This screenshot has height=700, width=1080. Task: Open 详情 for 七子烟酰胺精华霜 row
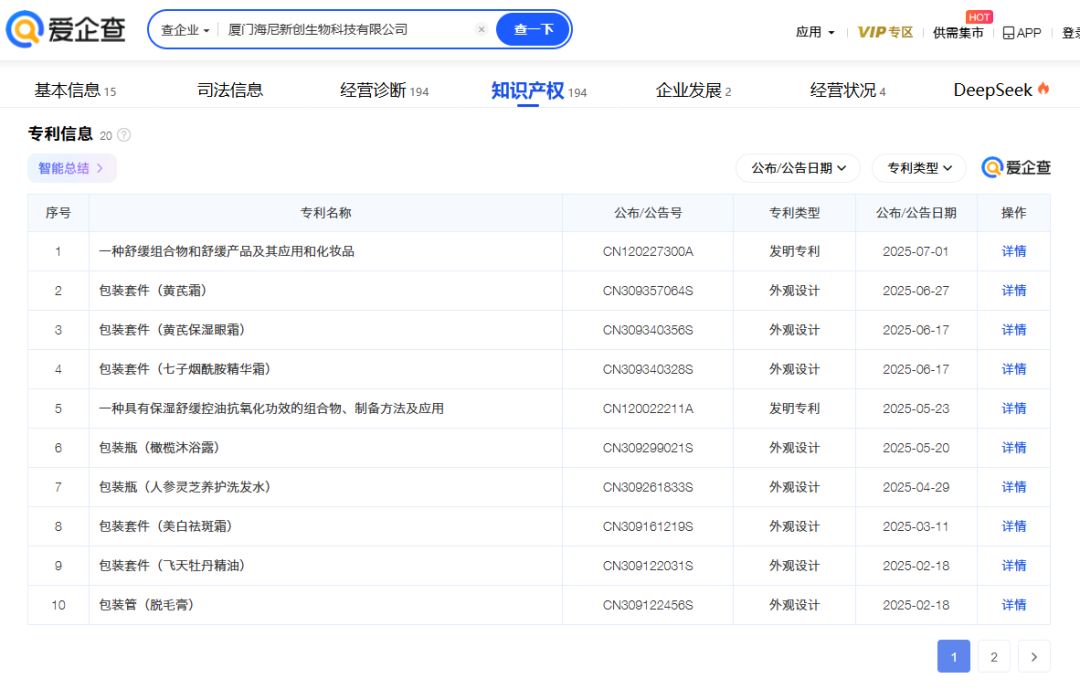1013,369
